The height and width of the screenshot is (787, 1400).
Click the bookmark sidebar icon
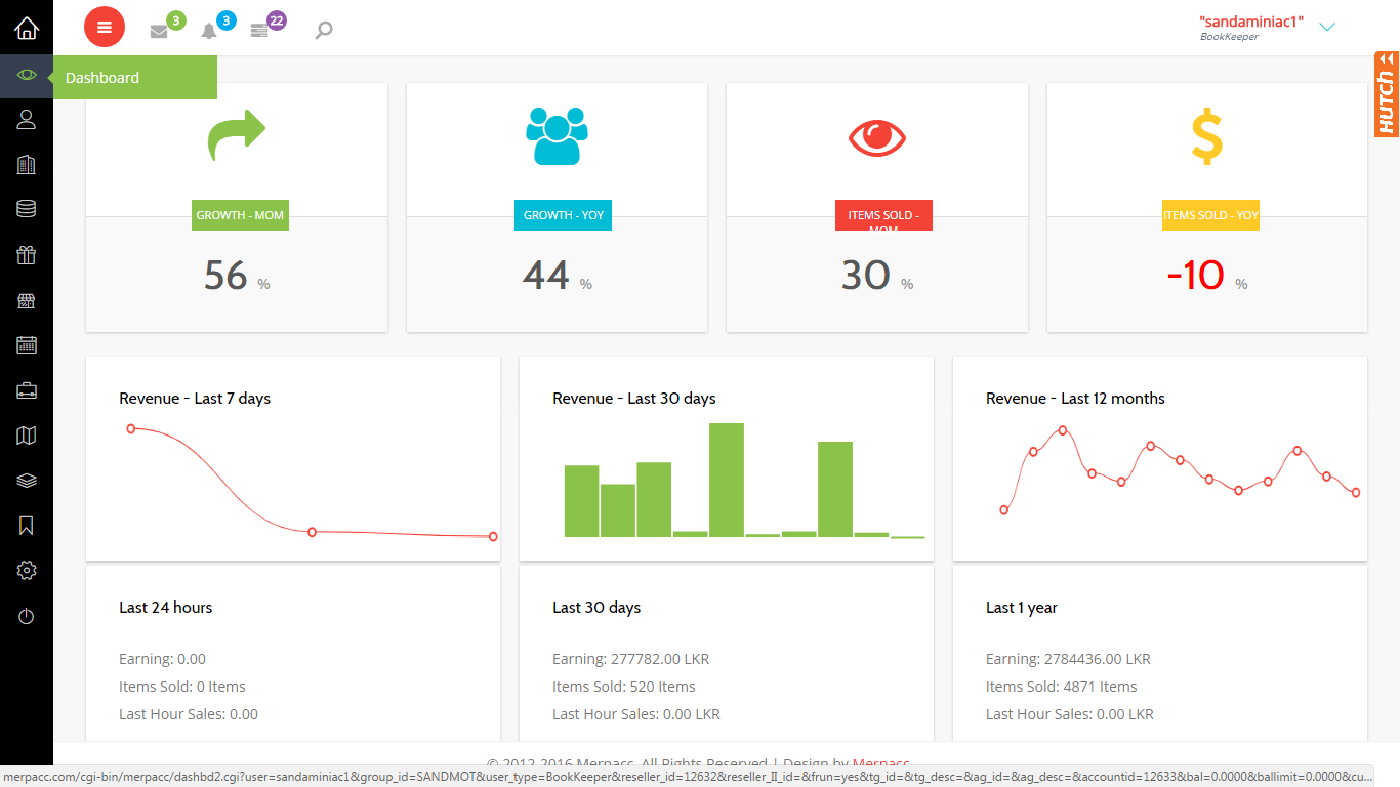(26, 525)
